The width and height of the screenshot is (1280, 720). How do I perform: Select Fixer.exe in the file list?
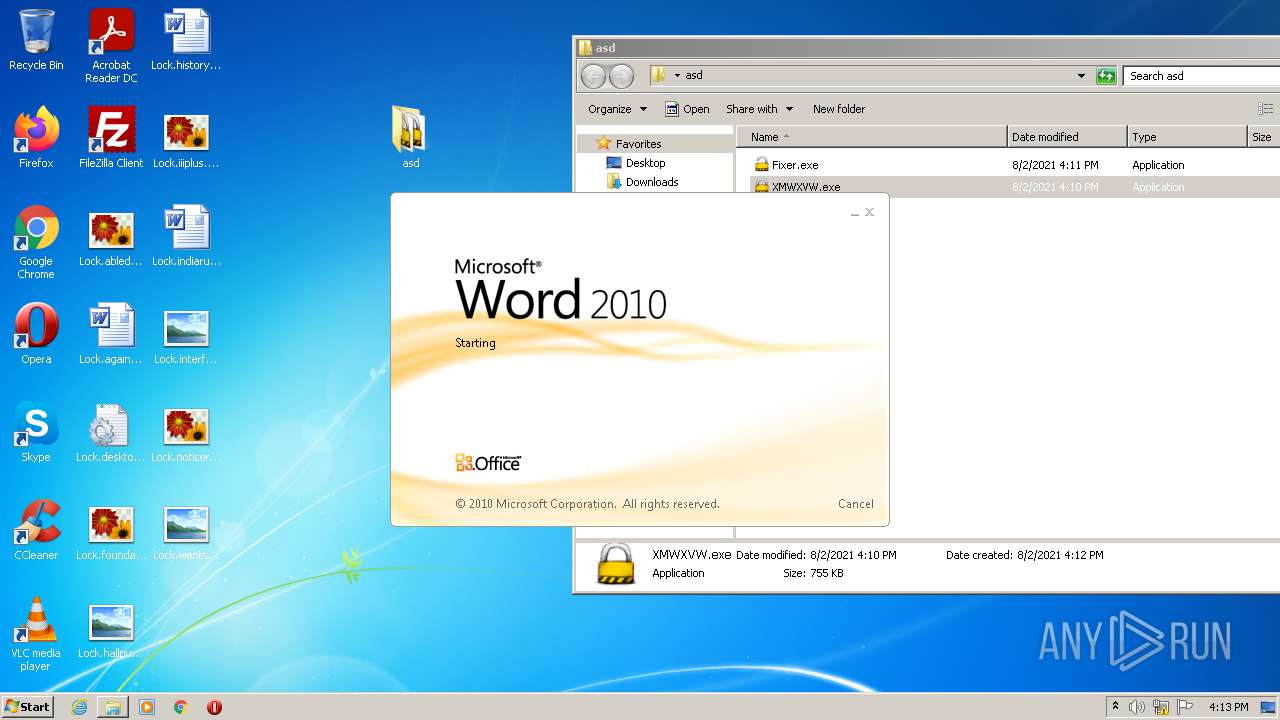coord(795,165)
